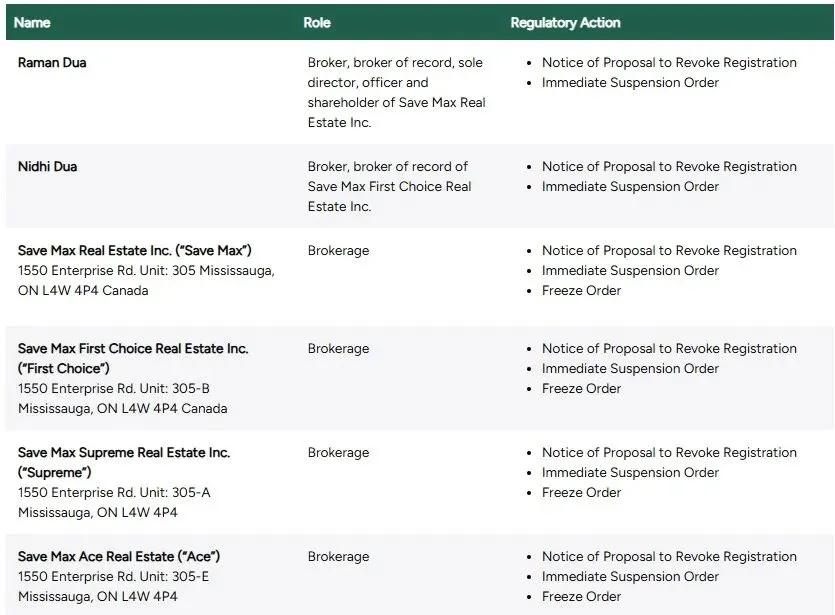This screenshot has width=835, height=615.
Task: Click "Immediate Suspension Order" in First Choice row
Action: coord(631,369)
